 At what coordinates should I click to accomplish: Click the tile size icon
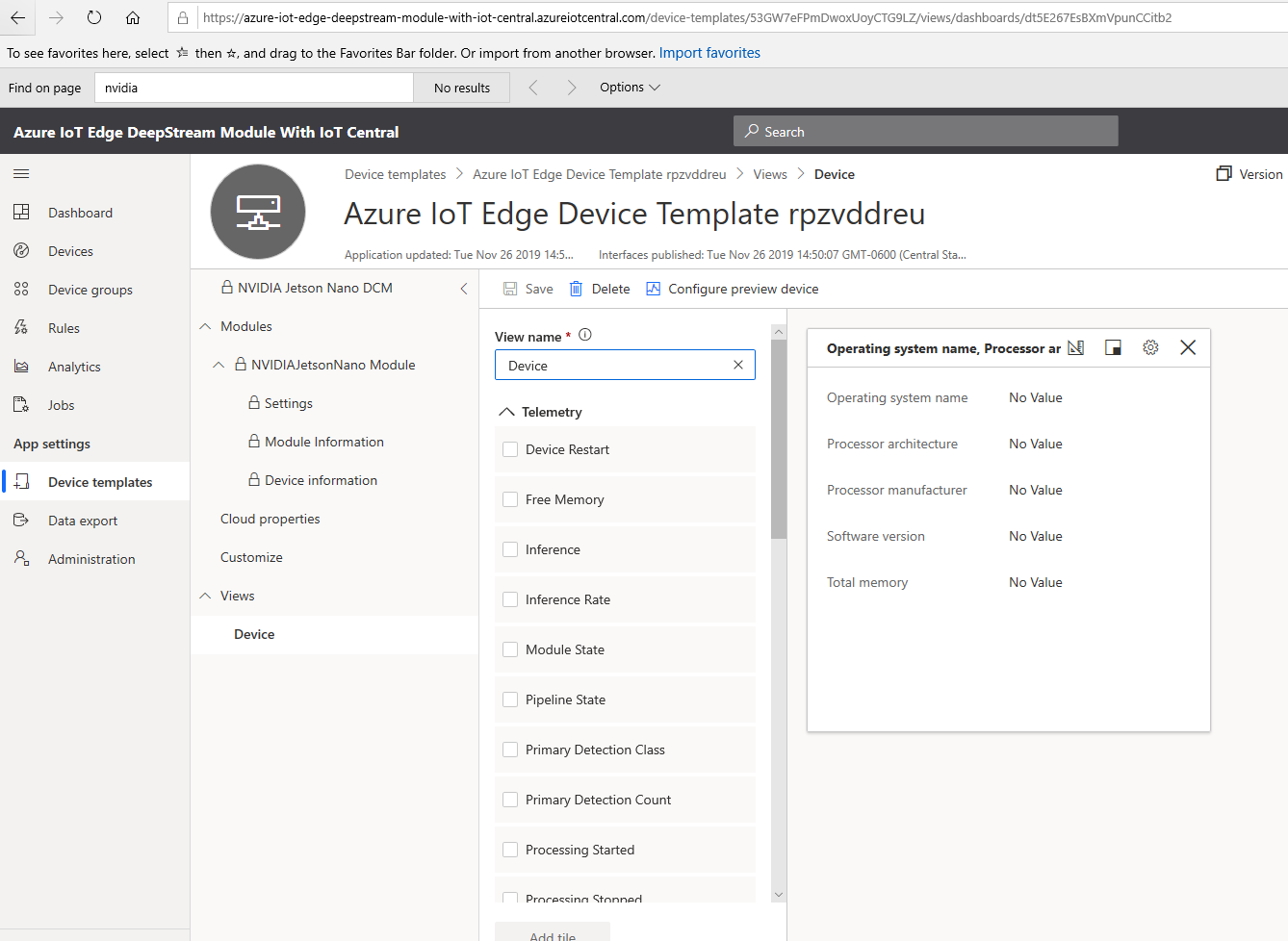click(1113, 347)
